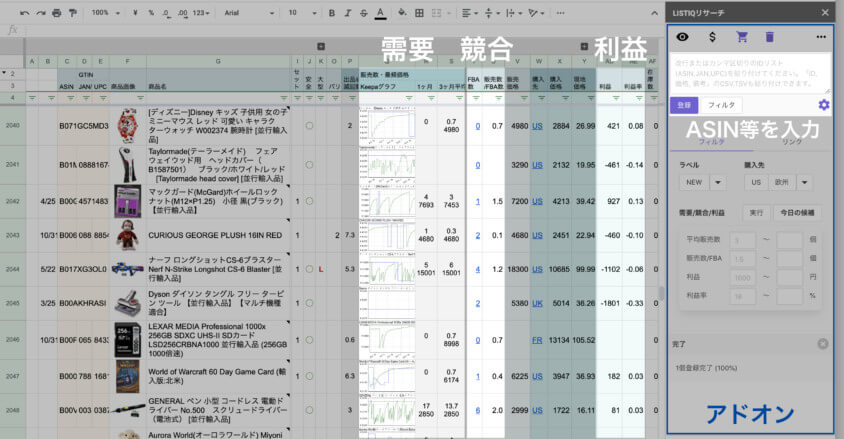Click the purple 登録 button

click(684, 105)
